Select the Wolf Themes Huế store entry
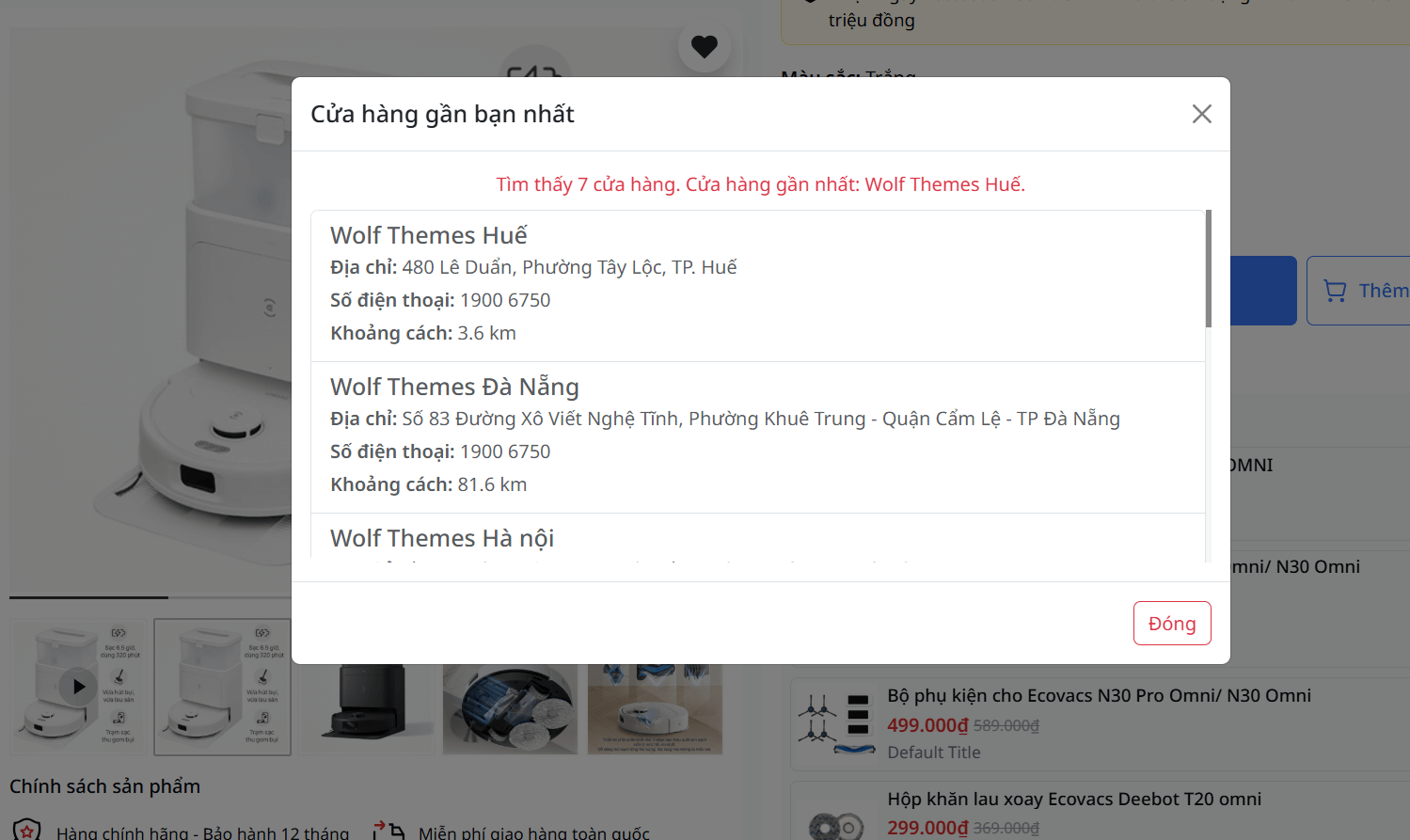The image size is (1410, 840). [758, 286]
